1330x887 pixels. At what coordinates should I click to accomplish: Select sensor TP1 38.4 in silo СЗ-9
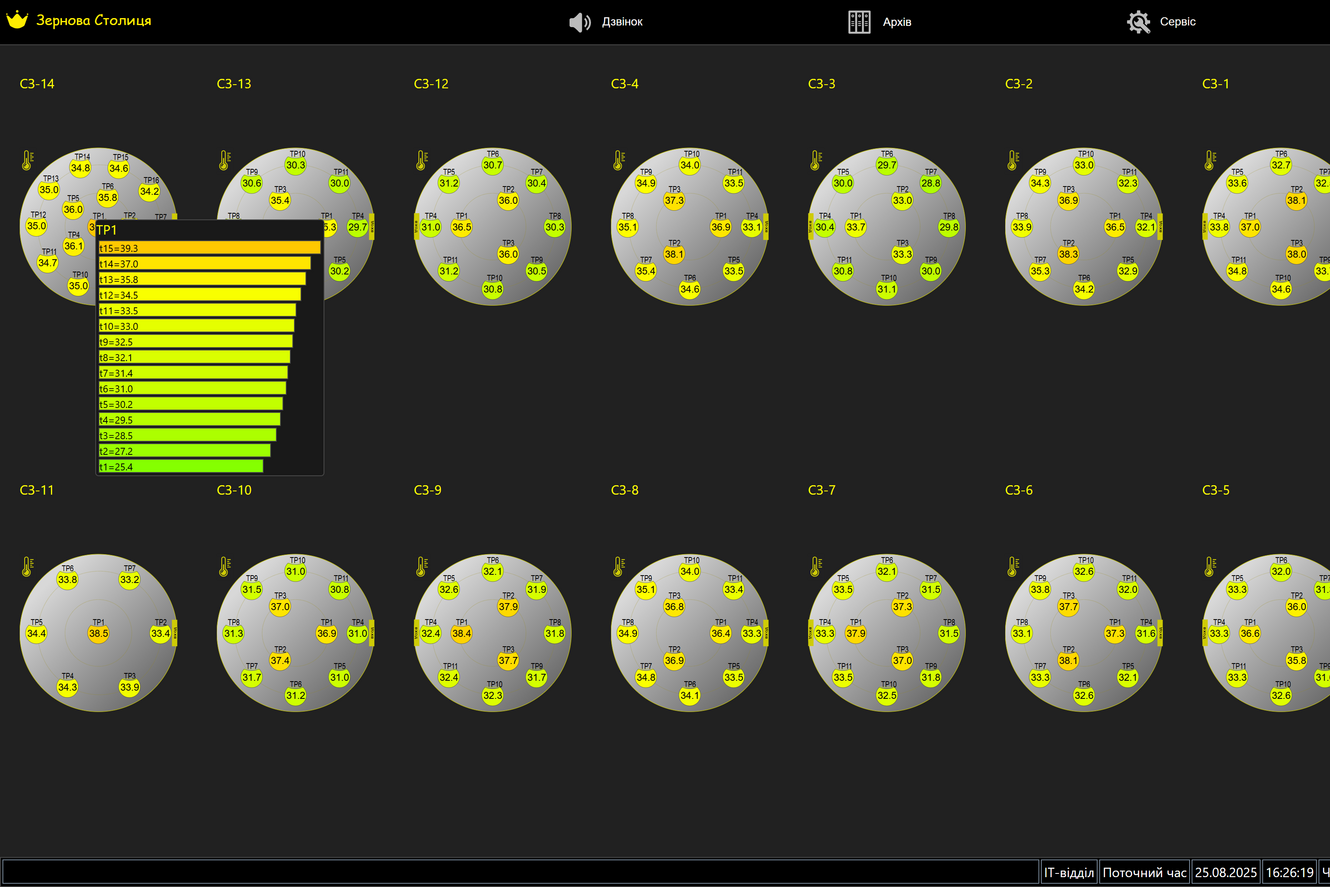(461, 633)
